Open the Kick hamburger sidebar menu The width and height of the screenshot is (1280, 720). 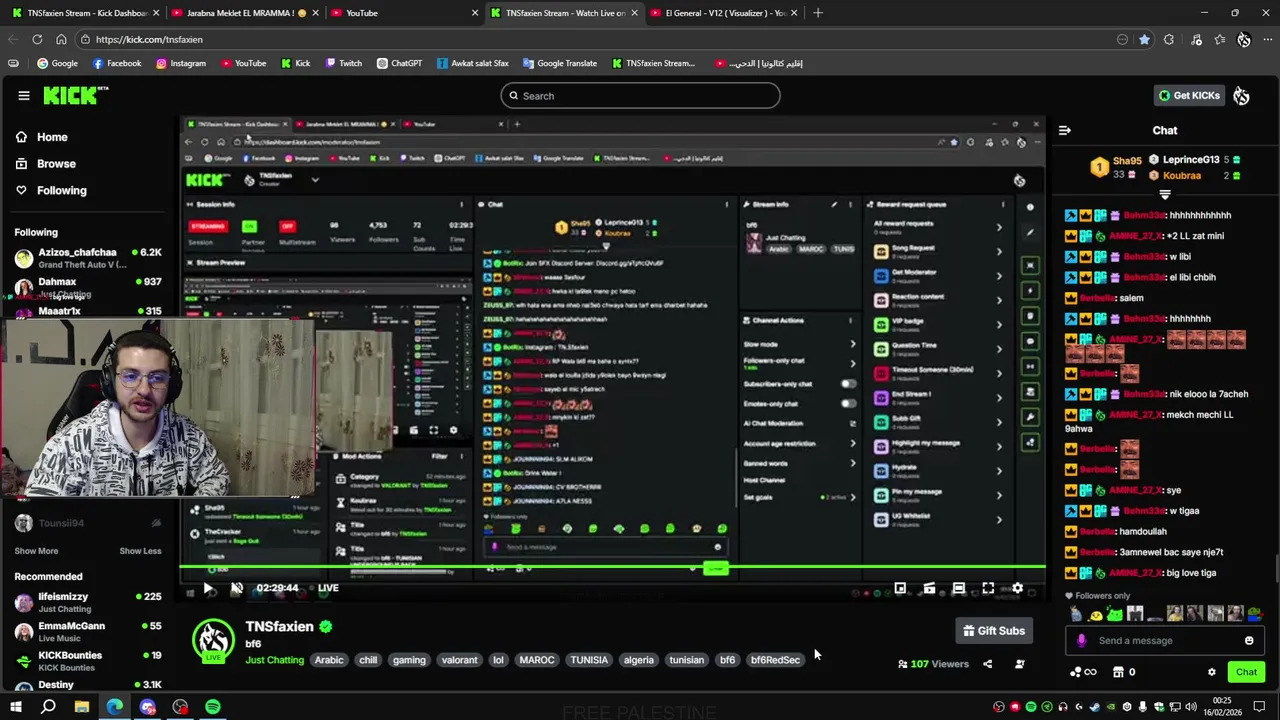pos(24,96)
